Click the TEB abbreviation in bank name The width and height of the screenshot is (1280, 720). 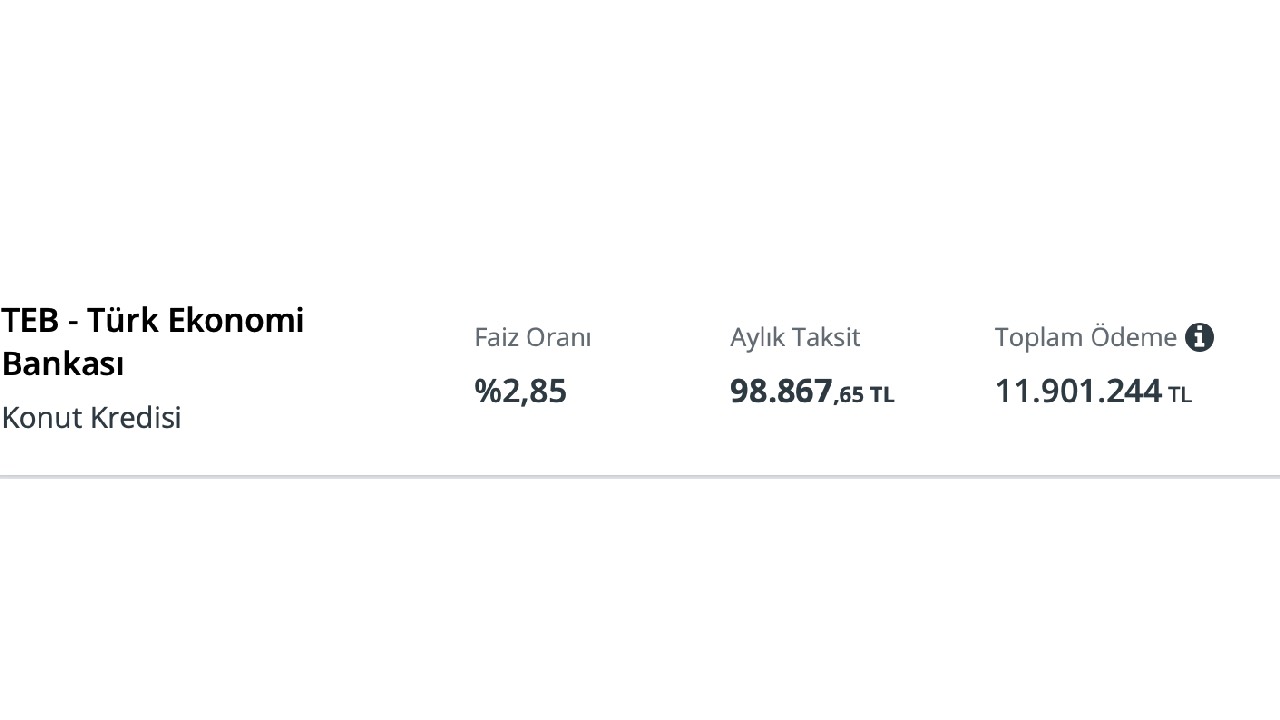pos(30,321)
